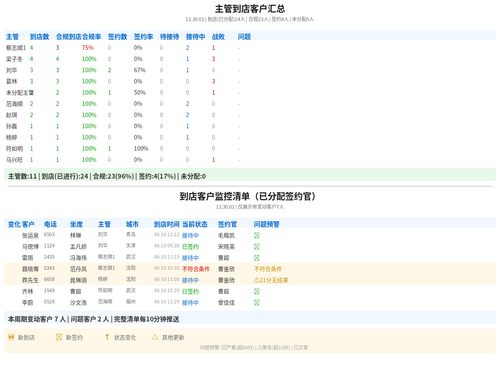Click the 主管 header in the summary table
500x370 pixels.
click(x=12, y=37)
